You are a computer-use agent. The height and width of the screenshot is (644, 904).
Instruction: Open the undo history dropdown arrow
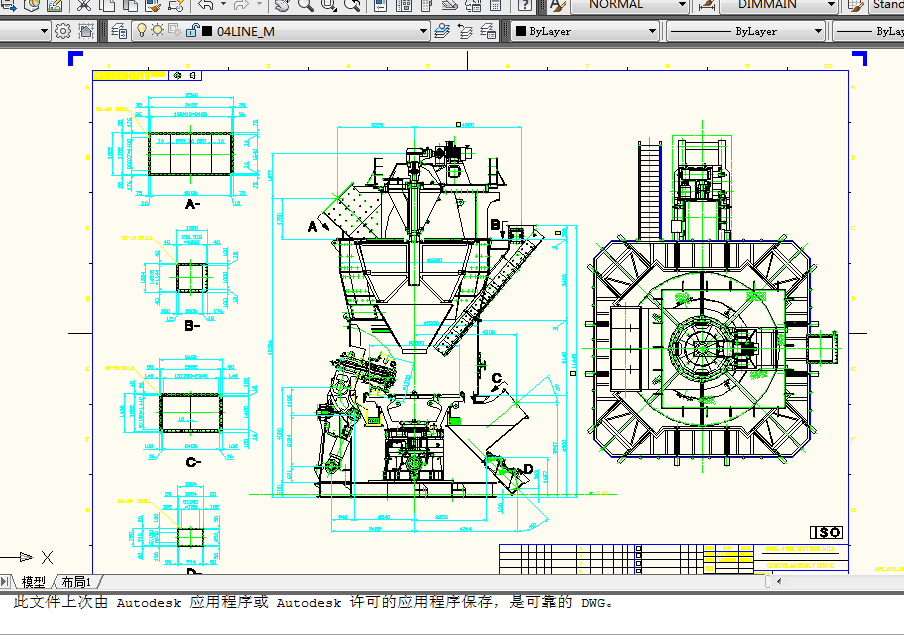tap(223, 5)
